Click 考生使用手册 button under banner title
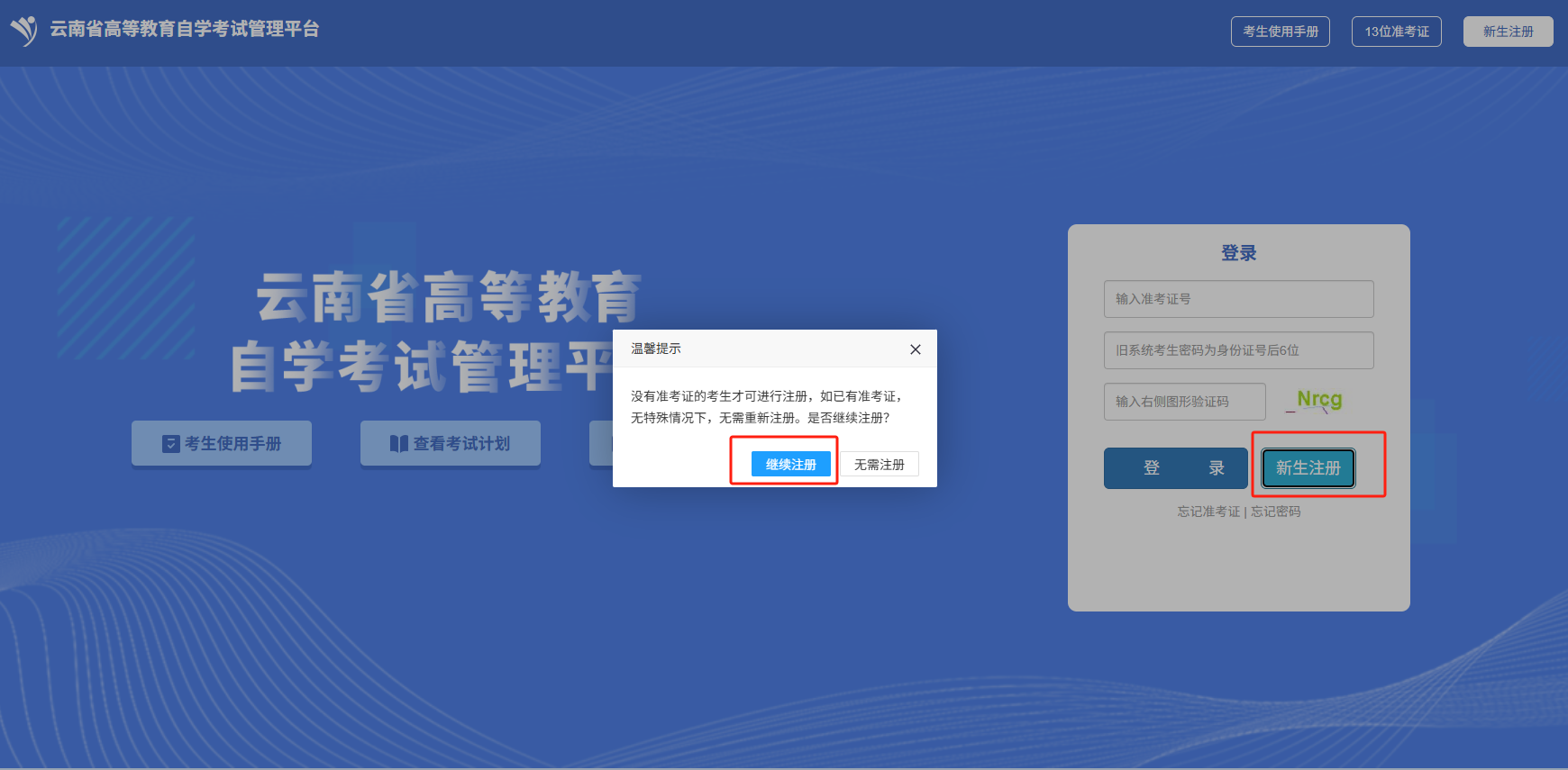1568x770 pixels. point(222,443)
